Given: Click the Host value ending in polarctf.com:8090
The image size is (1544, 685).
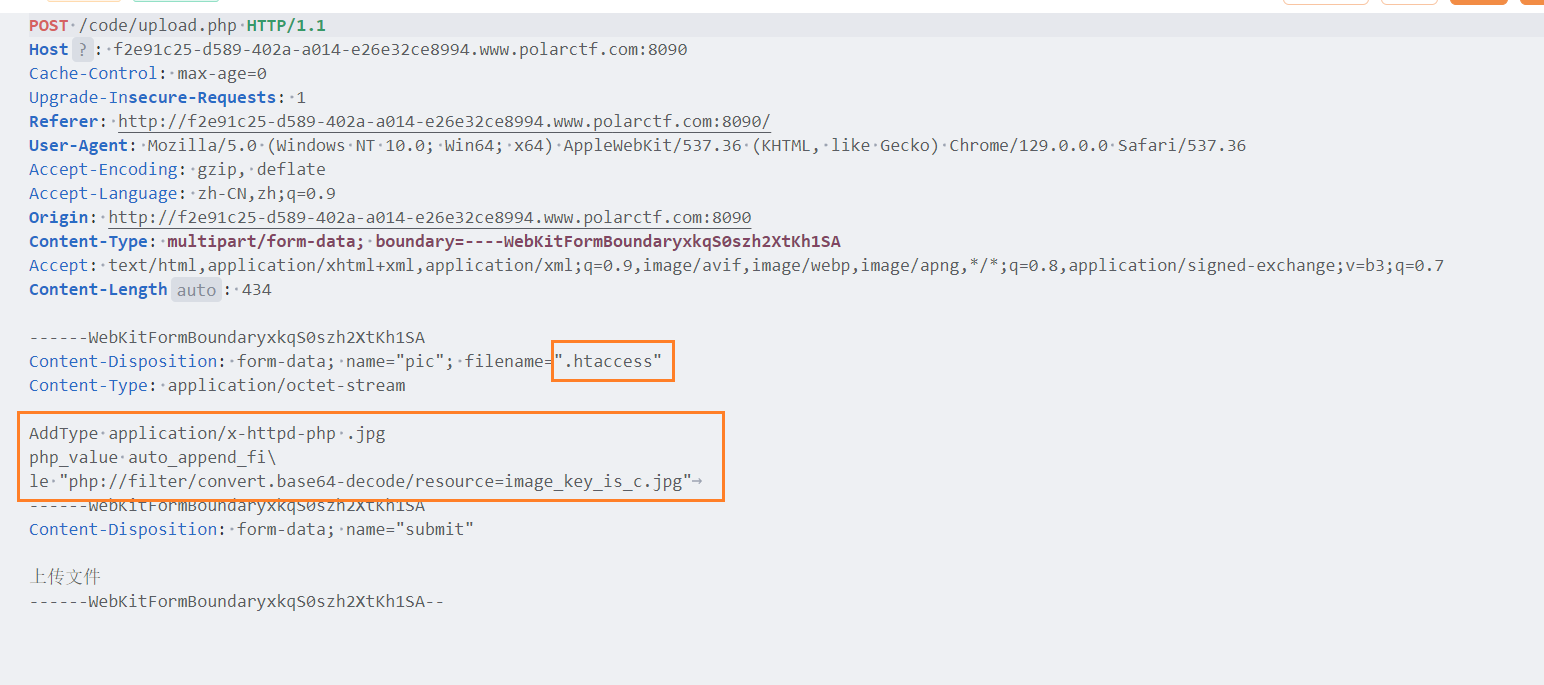Looking at the screenshot, I should 402,49.
